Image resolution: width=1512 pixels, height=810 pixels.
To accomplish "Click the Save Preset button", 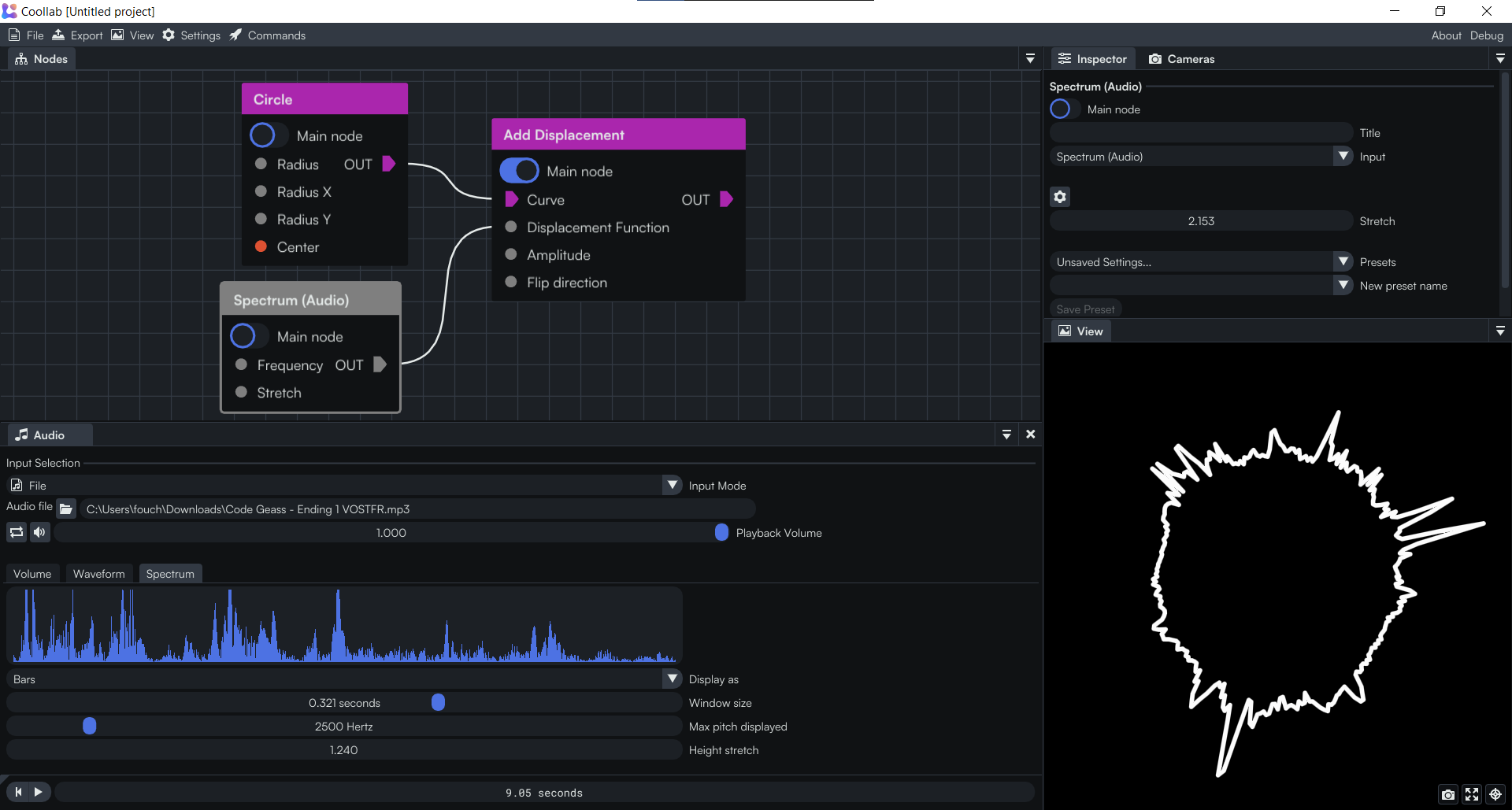I will pos(1085,309).
